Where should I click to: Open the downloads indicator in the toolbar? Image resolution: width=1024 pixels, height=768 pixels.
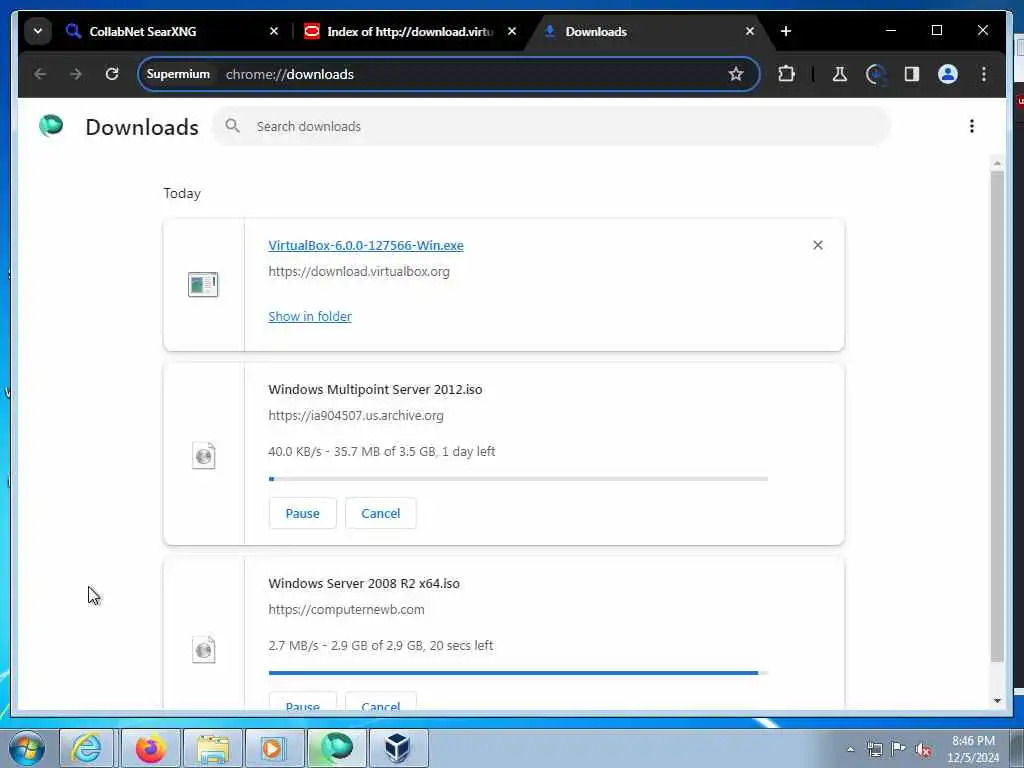tap(876, 74)
